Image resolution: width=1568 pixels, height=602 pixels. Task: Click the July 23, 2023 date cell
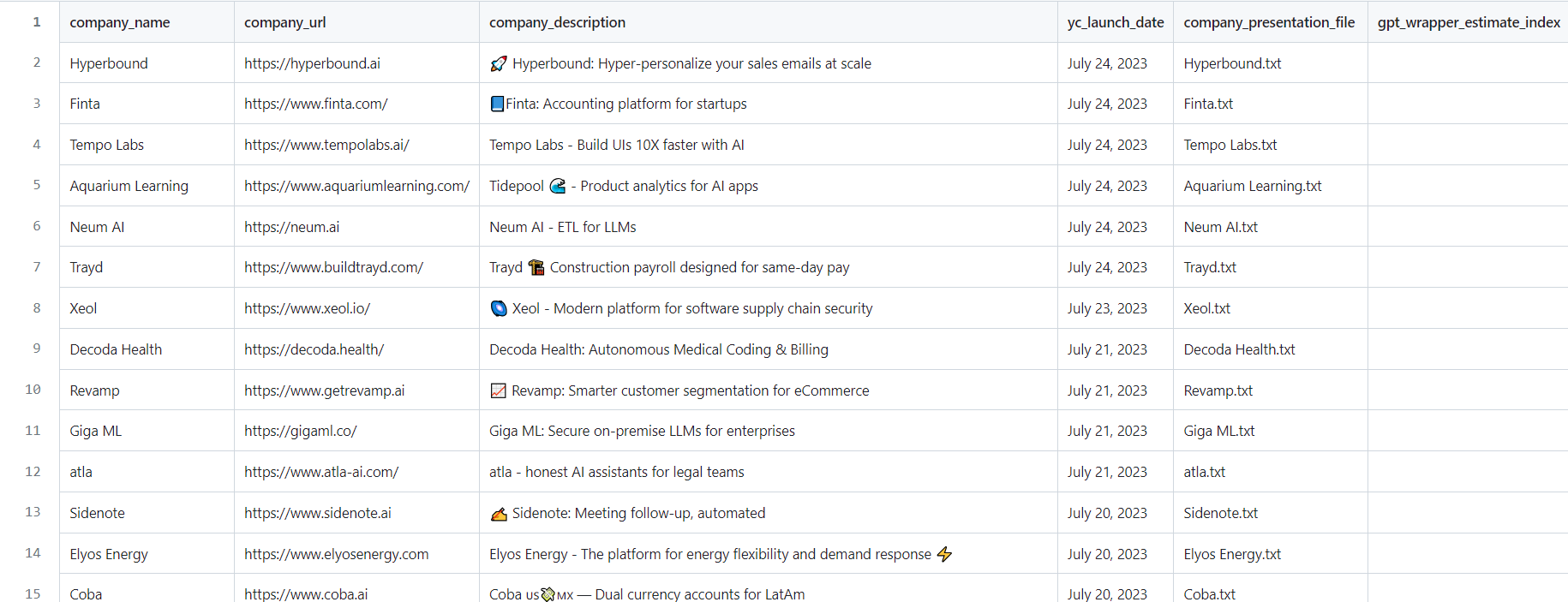[1107, 308]
